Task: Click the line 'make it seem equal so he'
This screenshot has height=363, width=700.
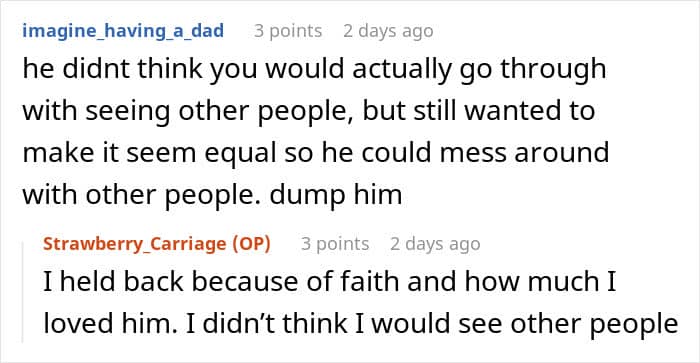Action: [316, 153]
